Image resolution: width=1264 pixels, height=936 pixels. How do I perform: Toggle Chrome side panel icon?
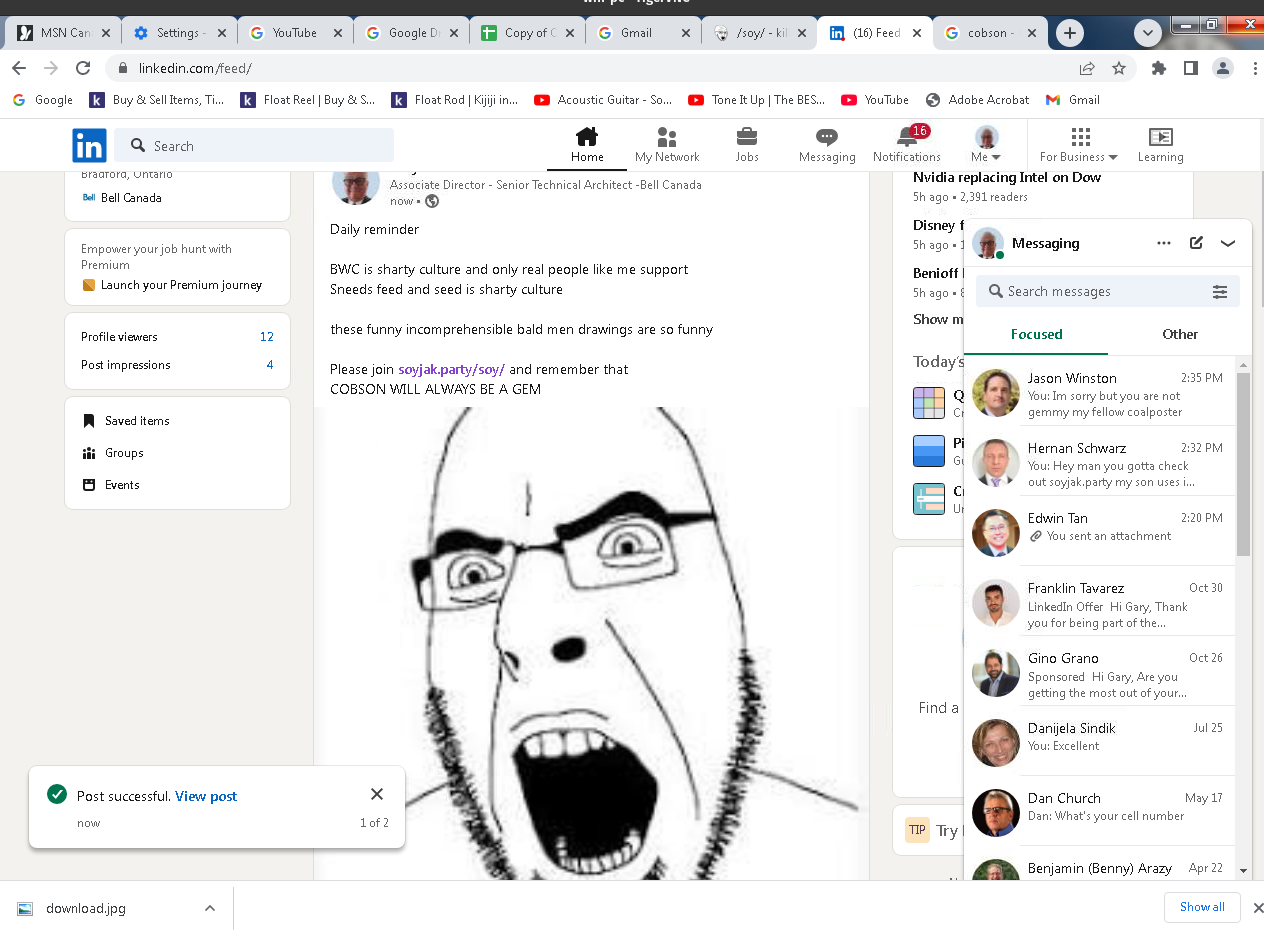[x=1191, y=68]
